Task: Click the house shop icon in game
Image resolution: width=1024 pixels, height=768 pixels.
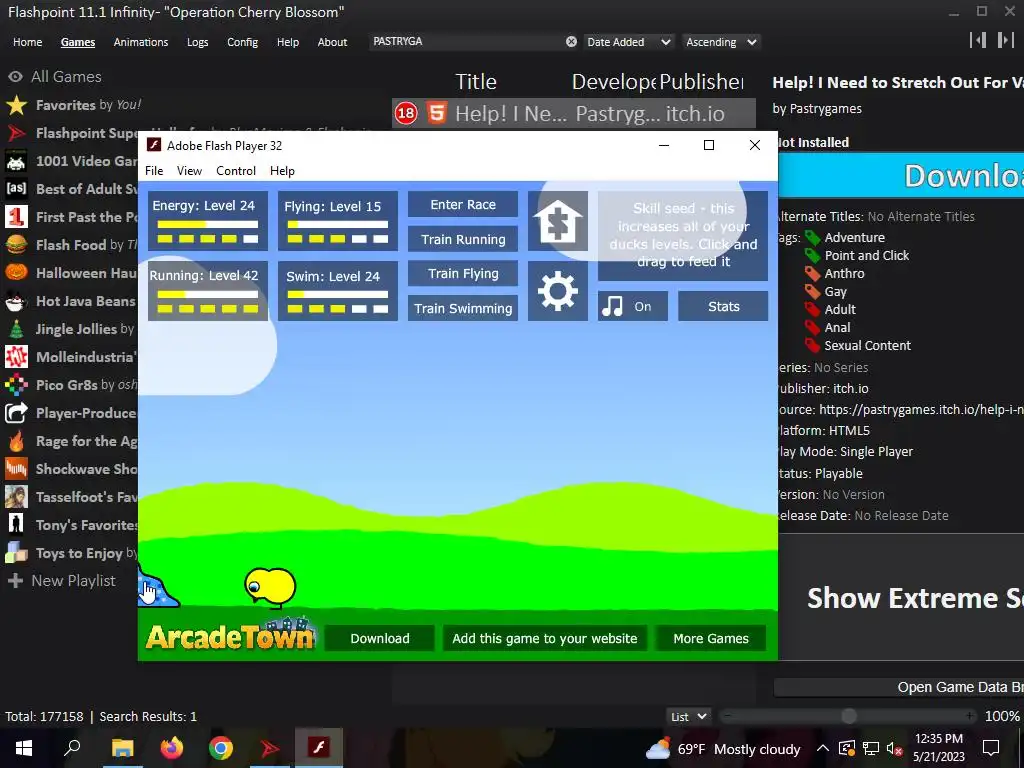Action: tap(558, 221)
